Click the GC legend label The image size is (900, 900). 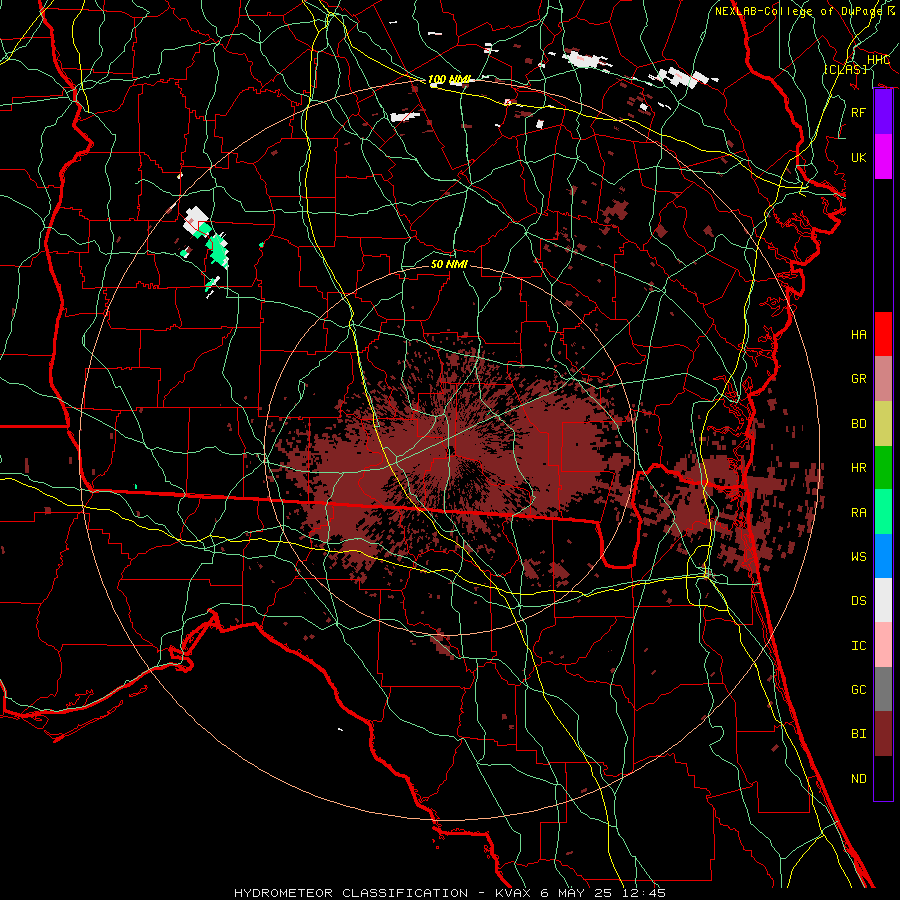click(859, 689)
